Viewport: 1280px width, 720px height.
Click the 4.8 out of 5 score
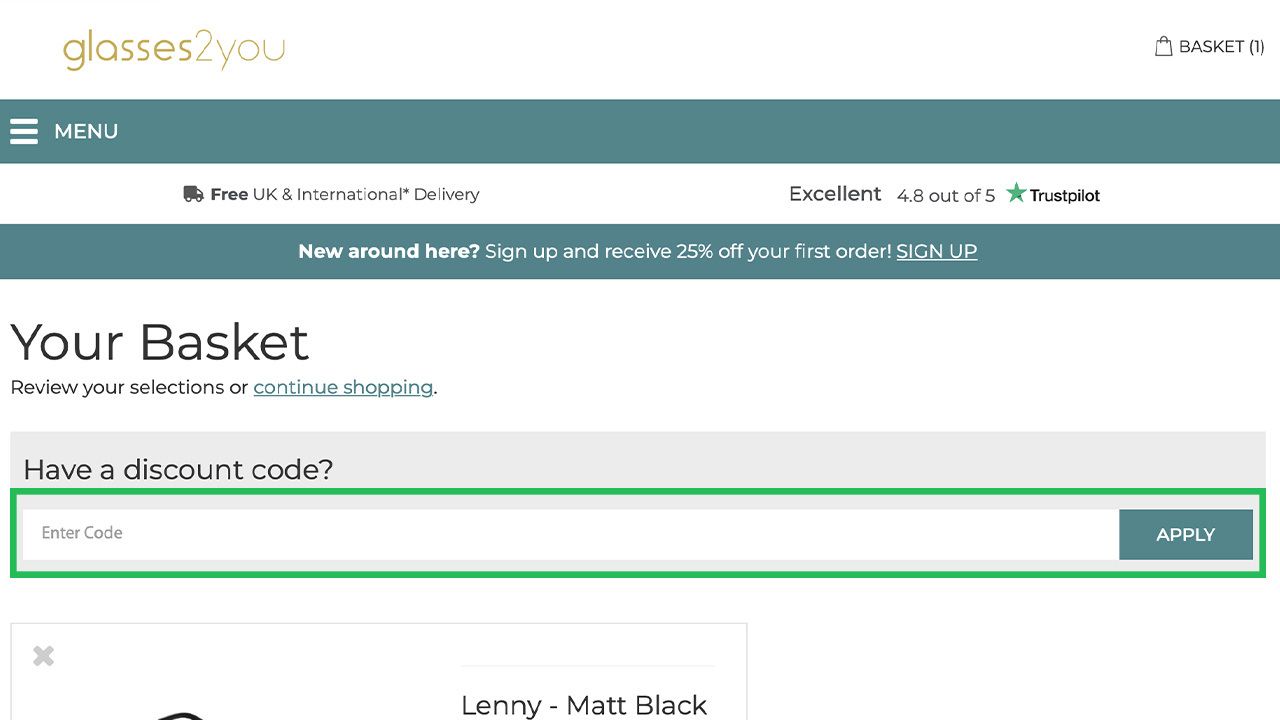click(946, 196)
